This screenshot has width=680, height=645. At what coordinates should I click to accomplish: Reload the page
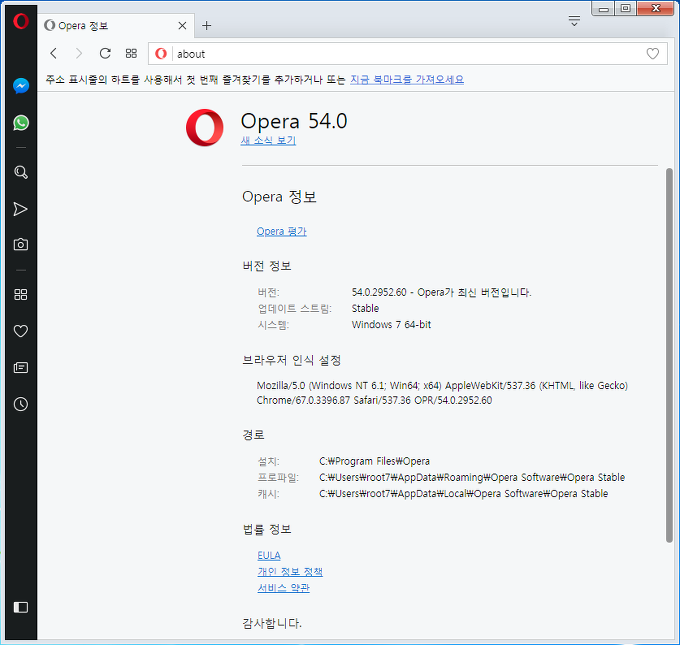(x=105, y=53)
